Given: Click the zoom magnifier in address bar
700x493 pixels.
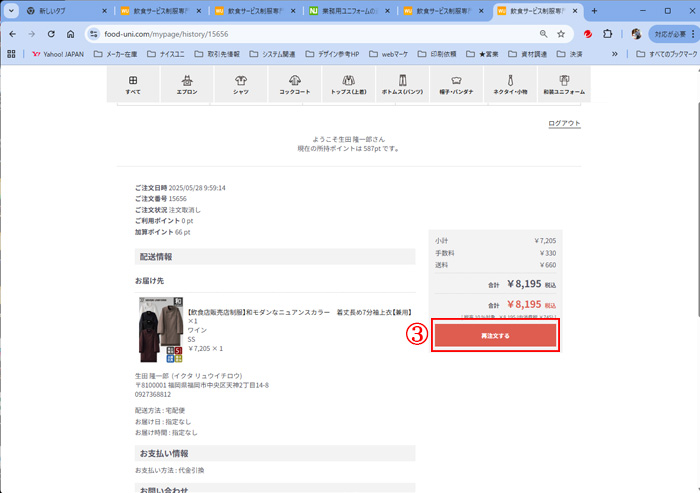Looking at the screenshot, I should tap(543, 34).
